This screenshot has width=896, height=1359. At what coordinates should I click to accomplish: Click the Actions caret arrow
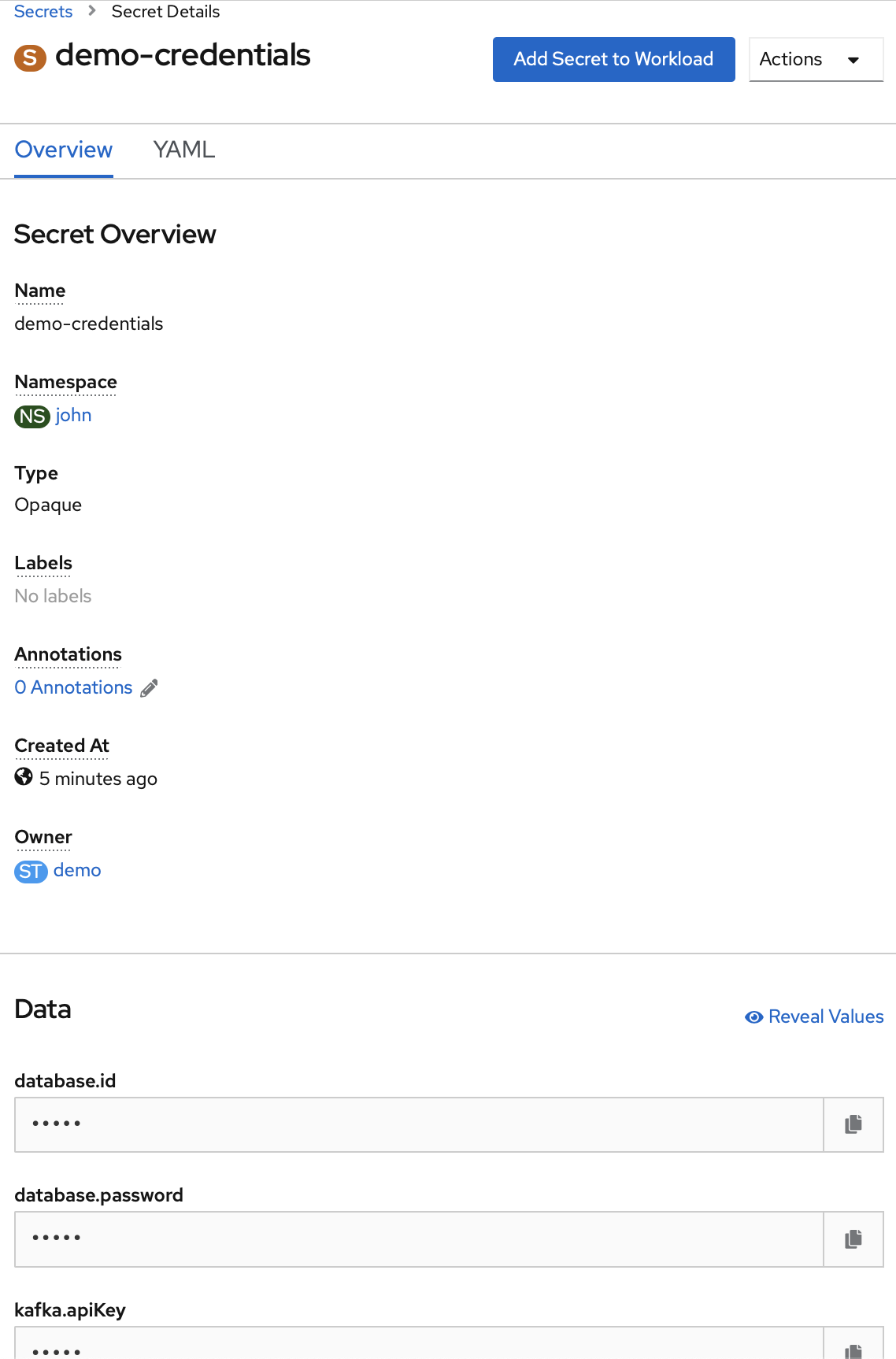(853, 60)
